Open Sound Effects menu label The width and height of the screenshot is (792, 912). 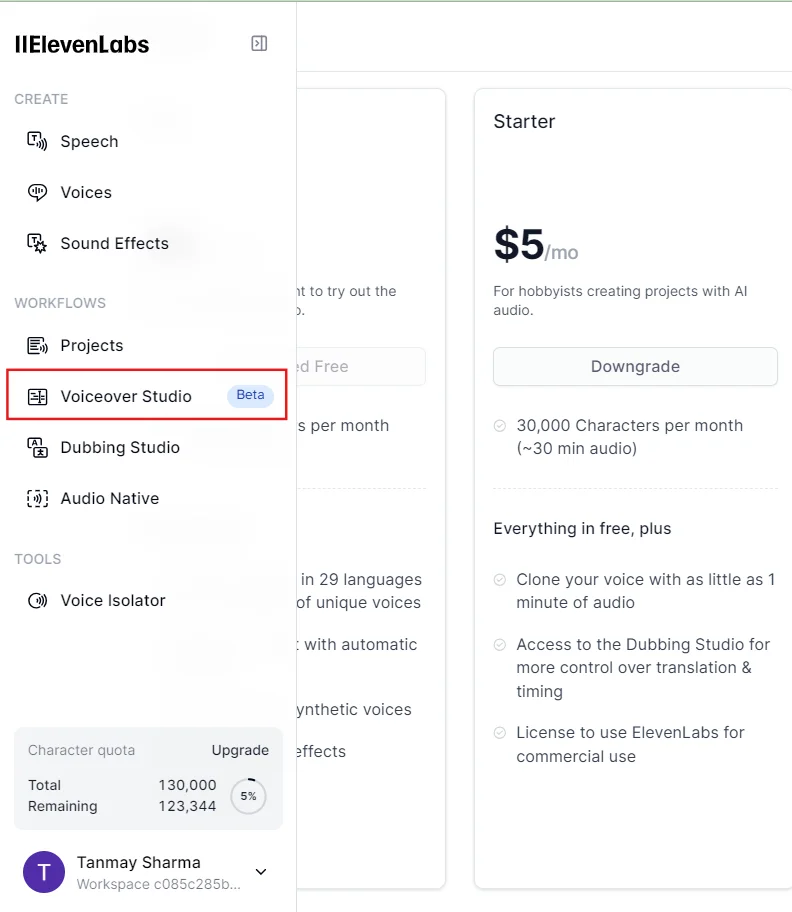(x=115, y=244)
